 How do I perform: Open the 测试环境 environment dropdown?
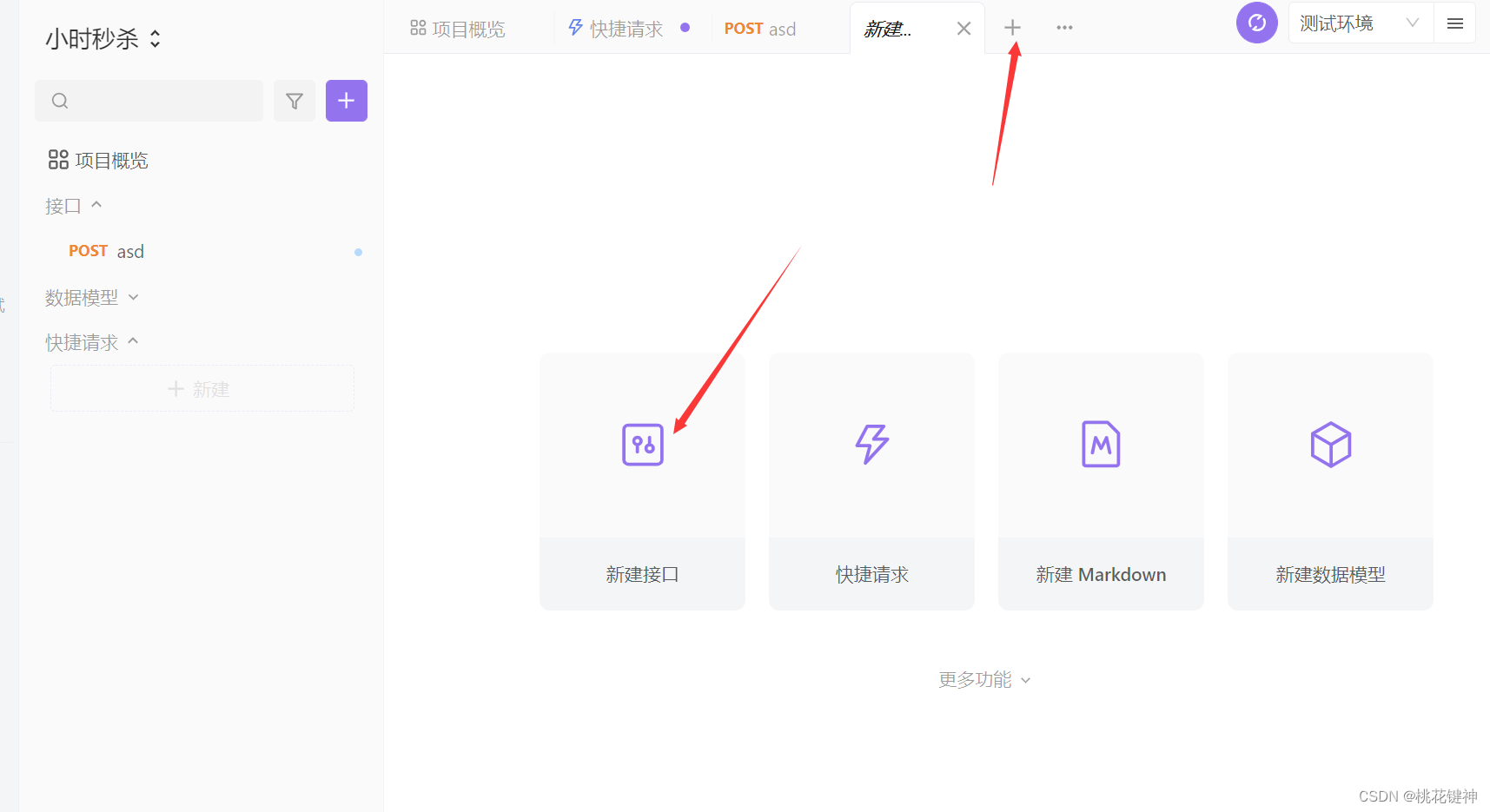point(1360,23)
